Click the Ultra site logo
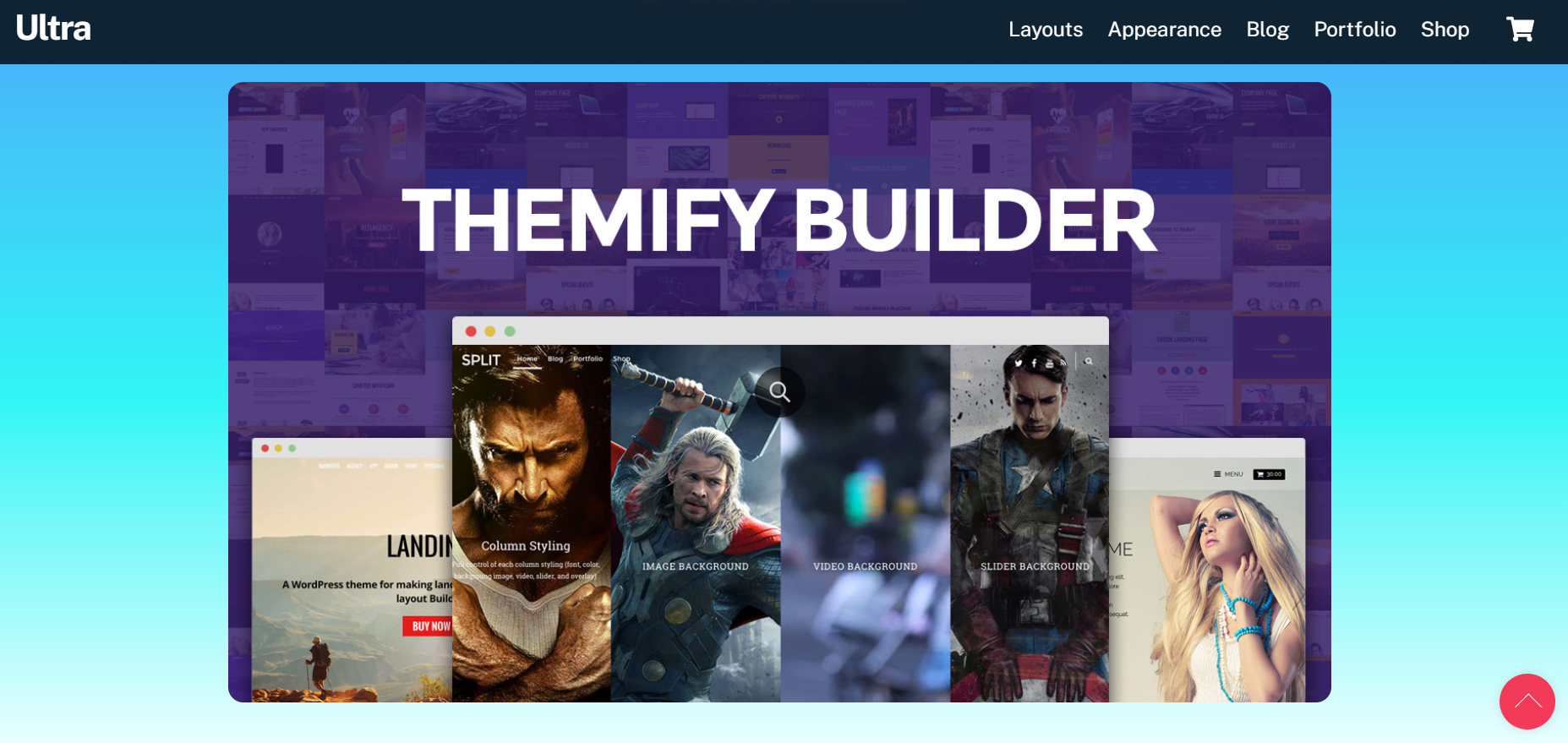The image size is (1568, 743). tap(53, 29)
